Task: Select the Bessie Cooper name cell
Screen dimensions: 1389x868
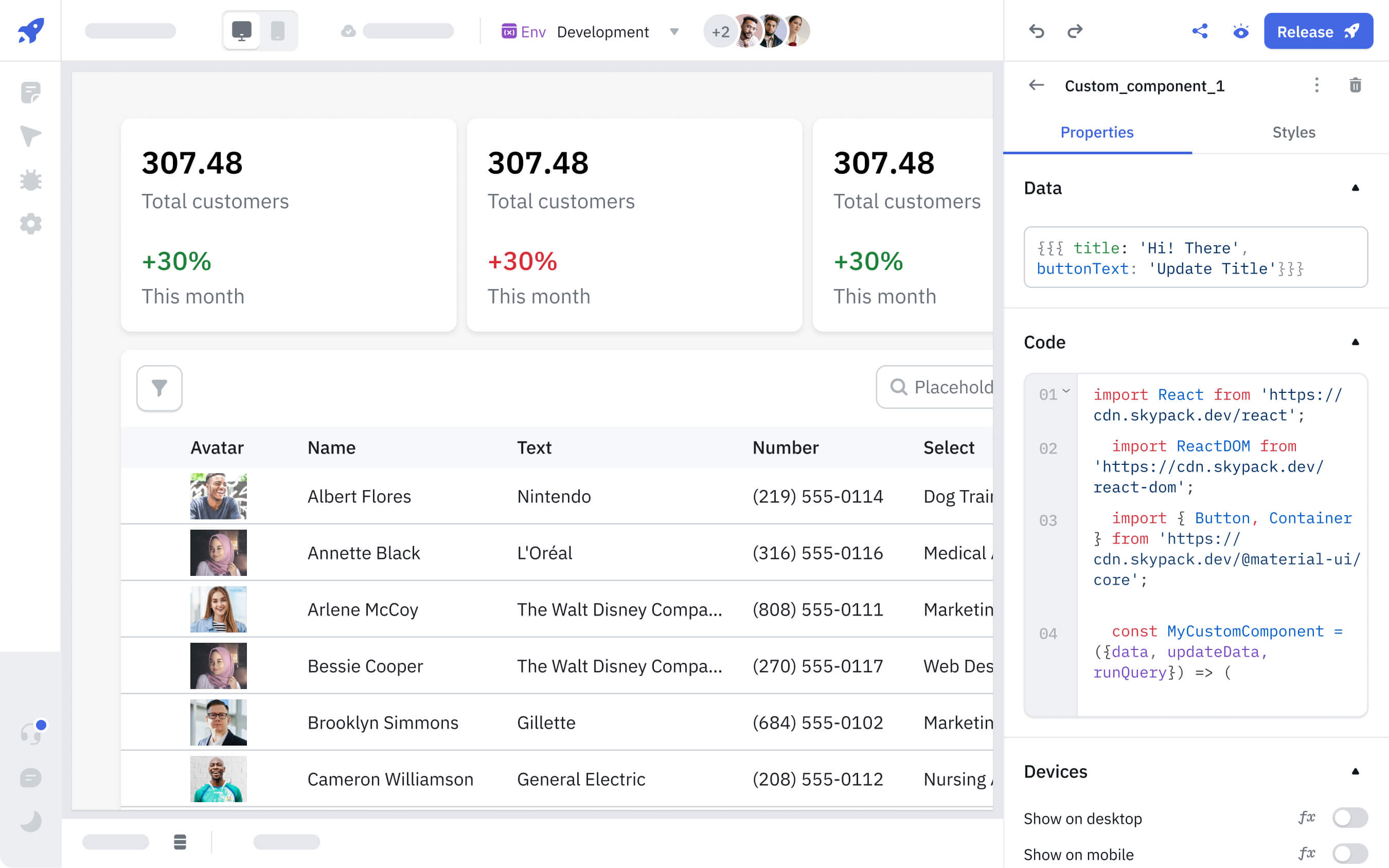Action: (x=365, y=666)
